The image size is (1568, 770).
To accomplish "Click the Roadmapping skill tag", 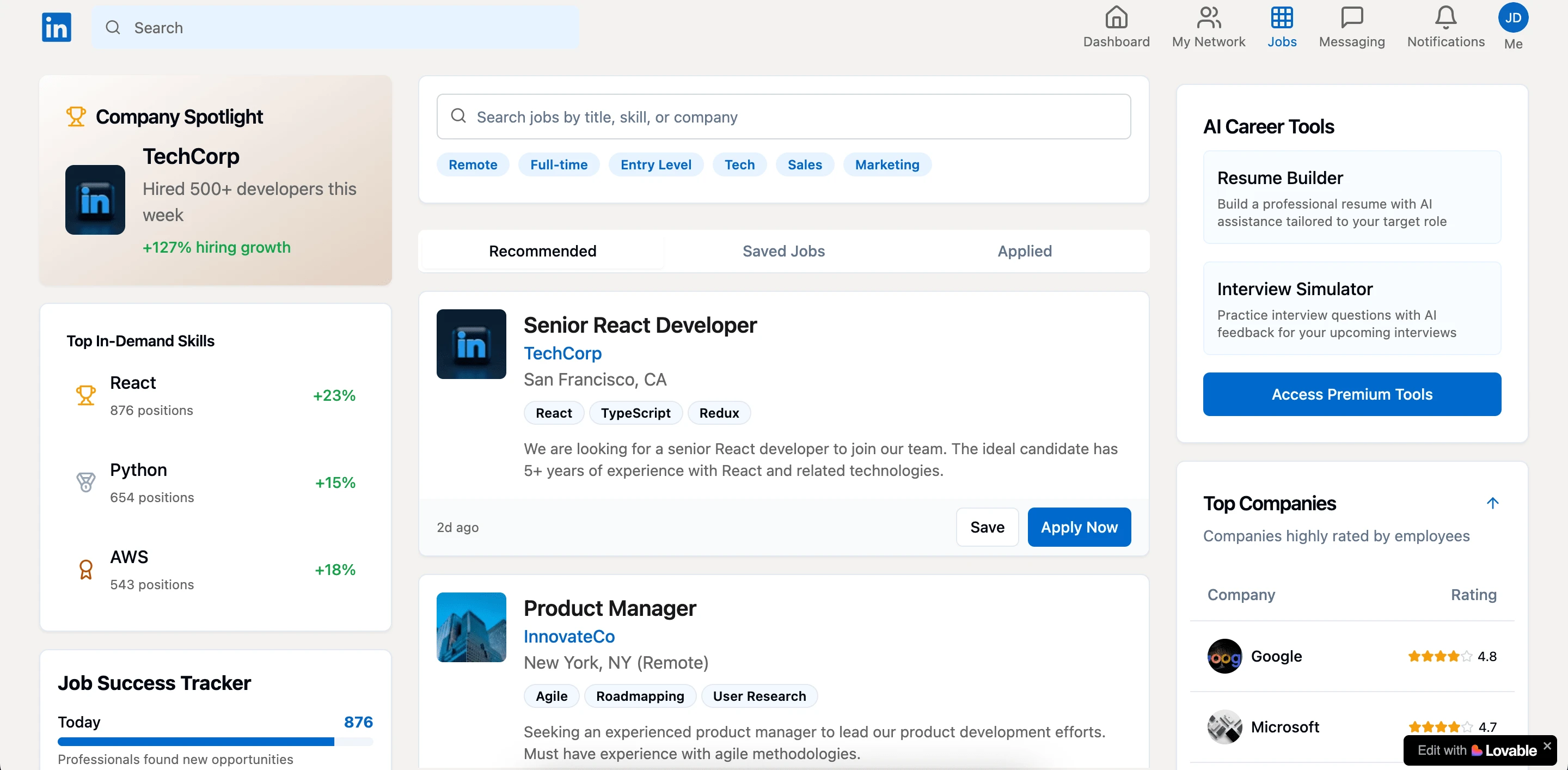I will [x=640, y=696].
